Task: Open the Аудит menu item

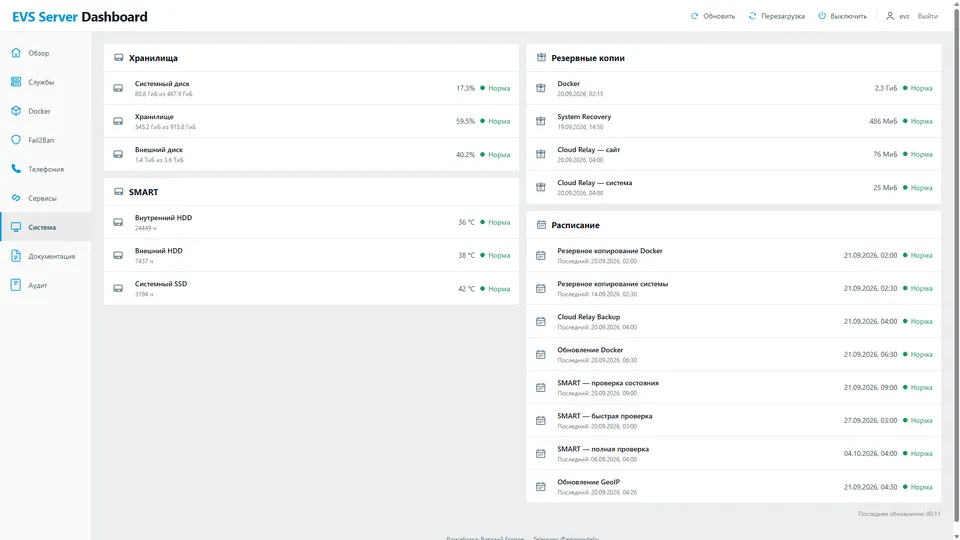Action: pos(46,285)
